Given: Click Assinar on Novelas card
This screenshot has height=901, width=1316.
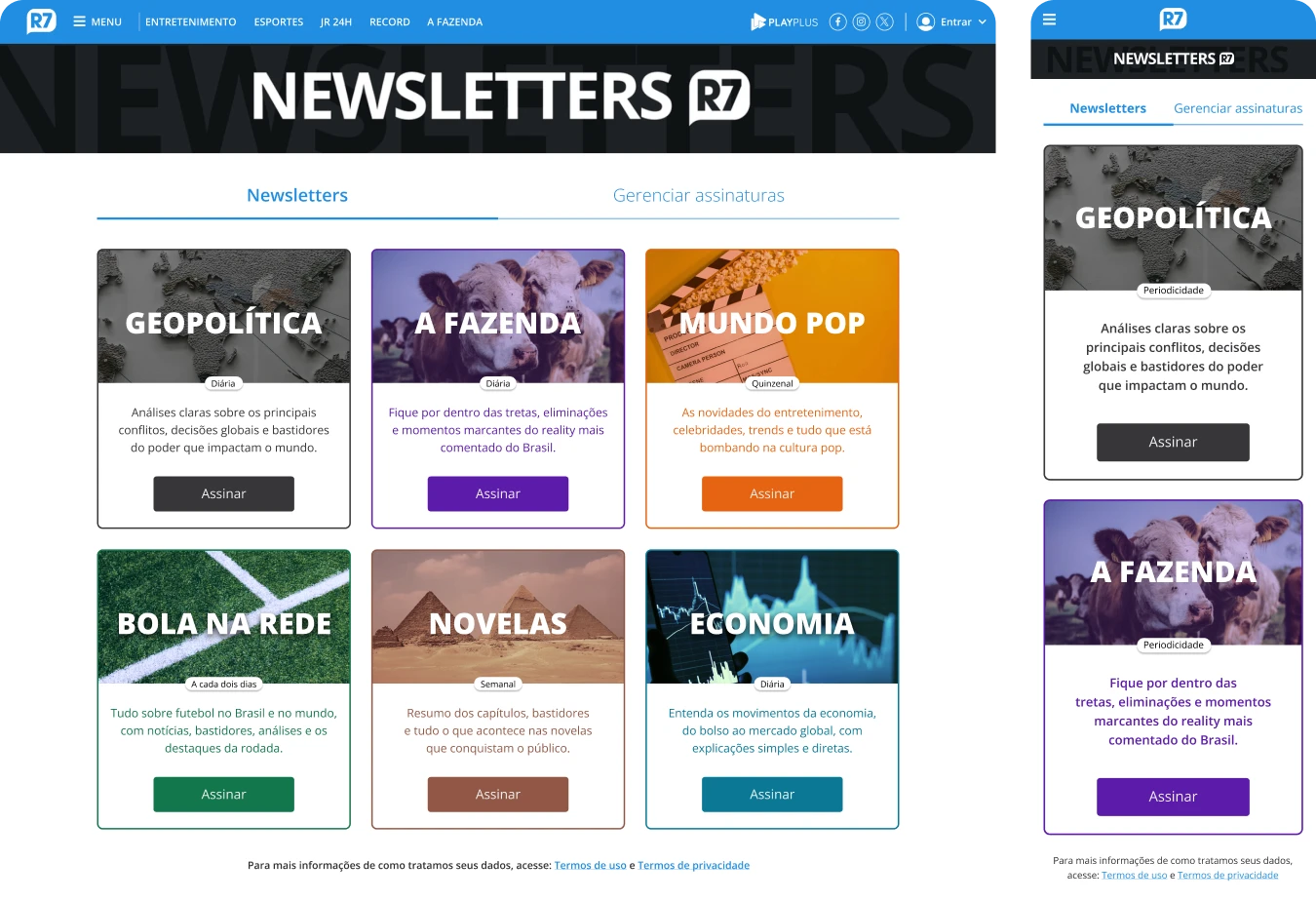Looking at the screenshot, I should (x=497, y=794).
